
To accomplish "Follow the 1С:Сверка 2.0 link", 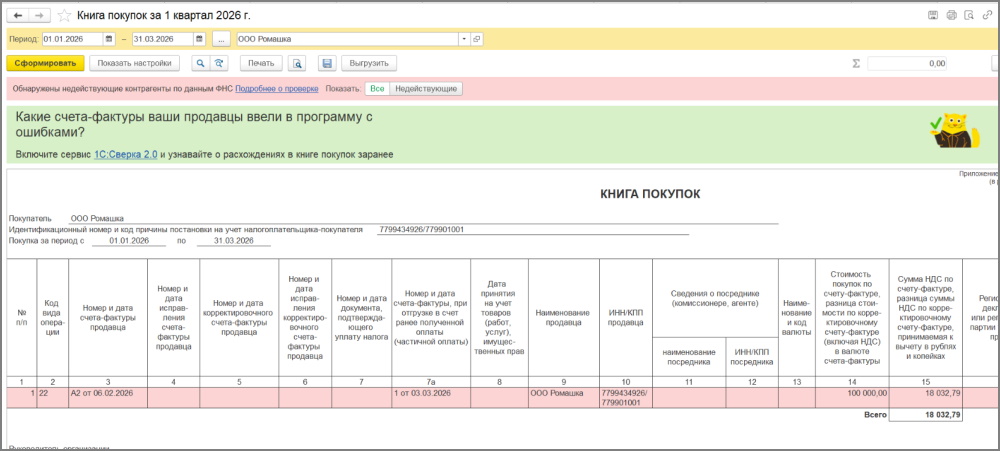I will 126,155.
